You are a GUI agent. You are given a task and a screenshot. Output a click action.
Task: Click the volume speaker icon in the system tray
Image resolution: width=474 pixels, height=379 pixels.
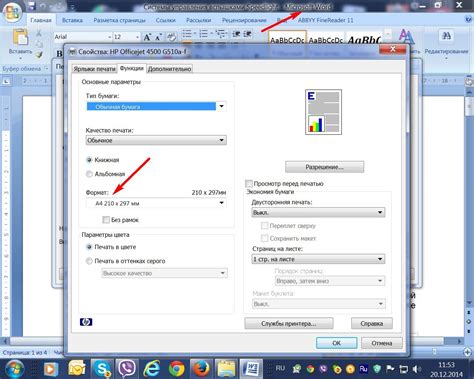[x=416, y=369]
